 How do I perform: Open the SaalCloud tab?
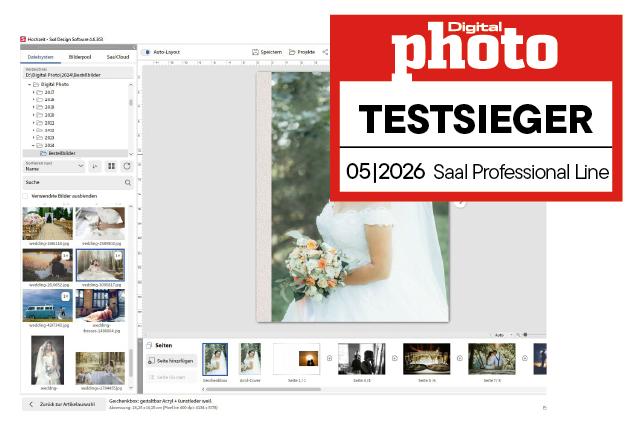pos(118,57)
